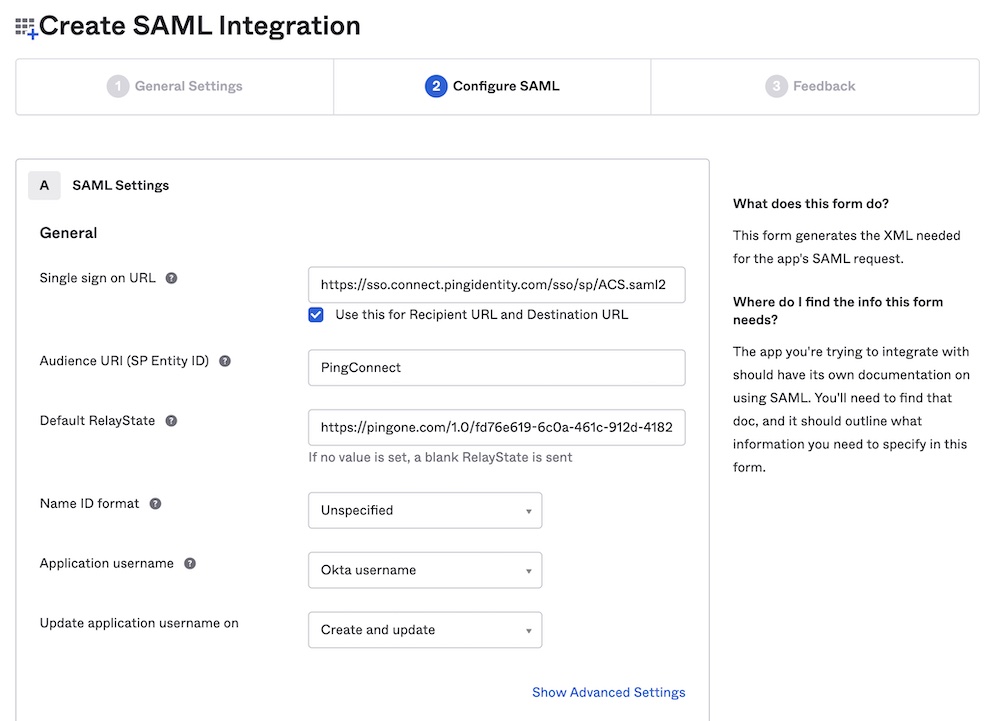
Task: Edit the Default RelayState value
Action: tap(496, 428)
